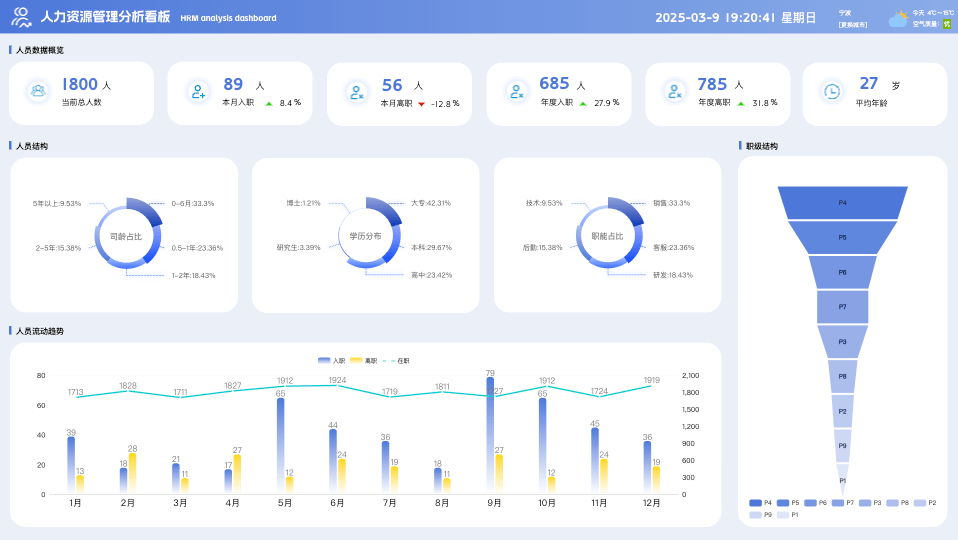Toggle P9 legend item in funnel
The height and width of the screenshot is (540, 958).
pos(760,514)
